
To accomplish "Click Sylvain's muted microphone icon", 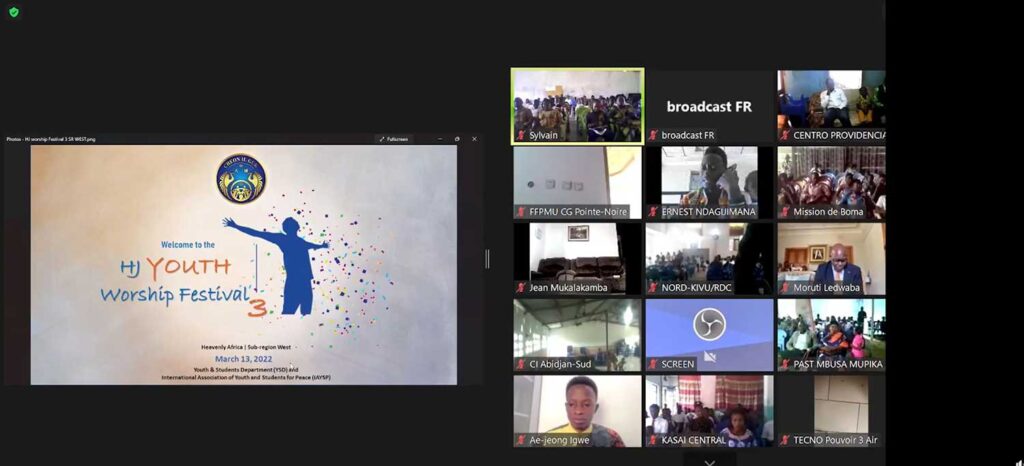I will point(520,135).
